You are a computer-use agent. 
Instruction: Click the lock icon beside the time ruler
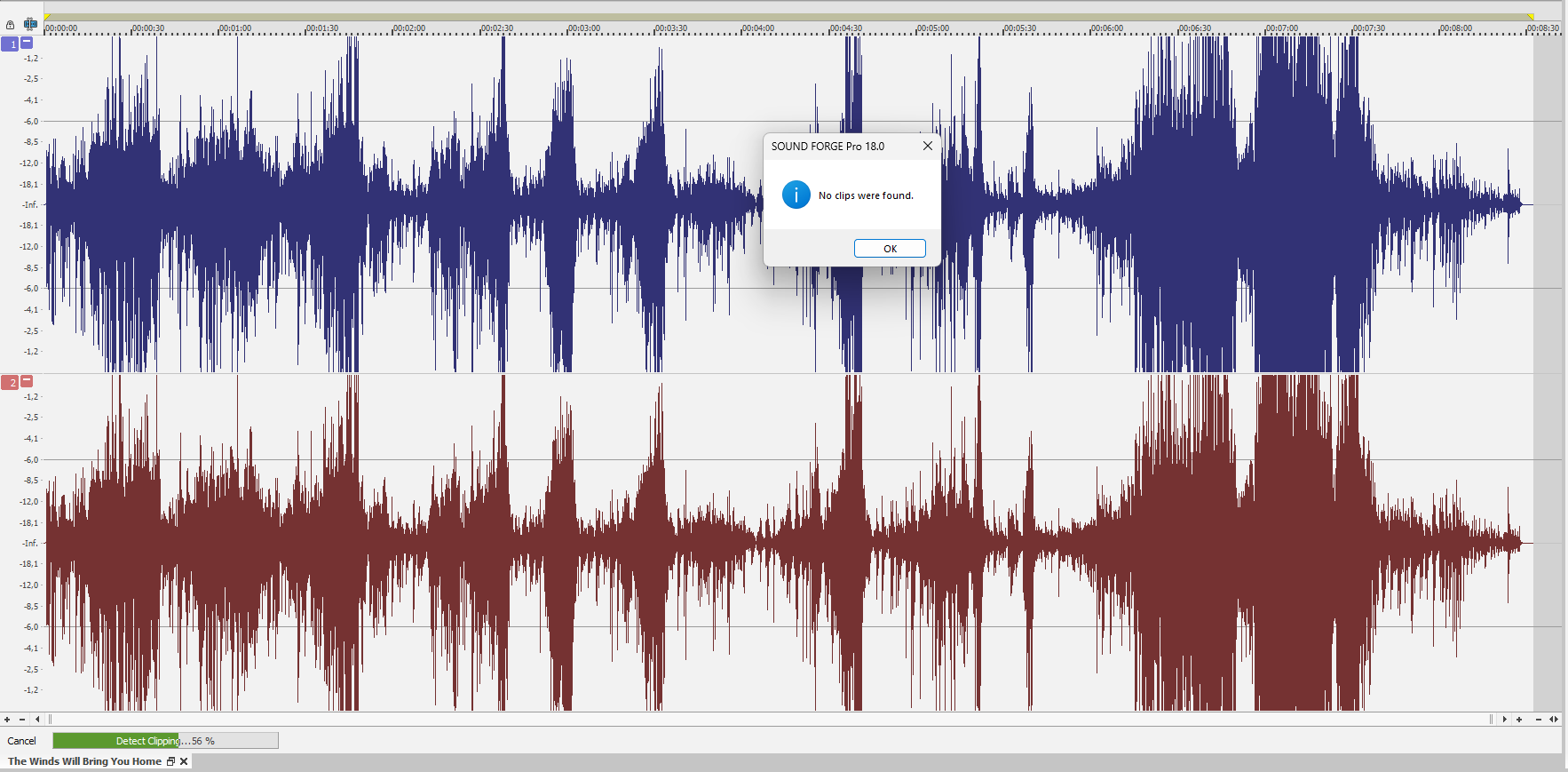coord(10,25)
